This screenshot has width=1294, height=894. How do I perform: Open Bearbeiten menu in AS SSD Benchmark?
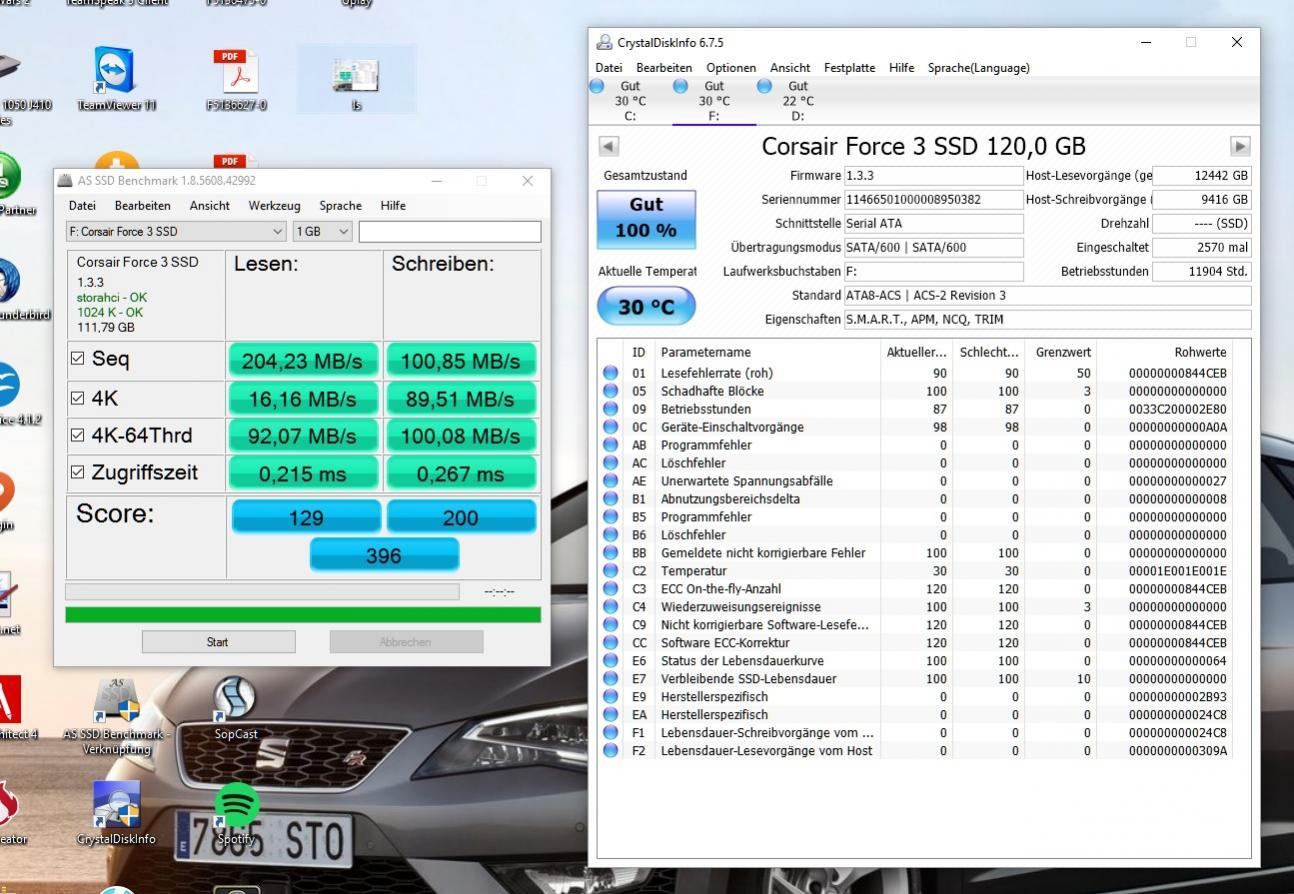point(142,206)
